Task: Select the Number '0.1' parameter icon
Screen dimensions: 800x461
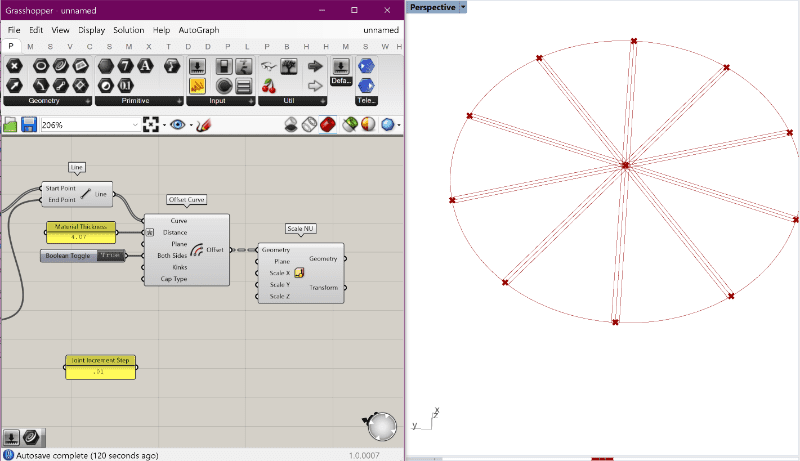Action: click(126, 86)
